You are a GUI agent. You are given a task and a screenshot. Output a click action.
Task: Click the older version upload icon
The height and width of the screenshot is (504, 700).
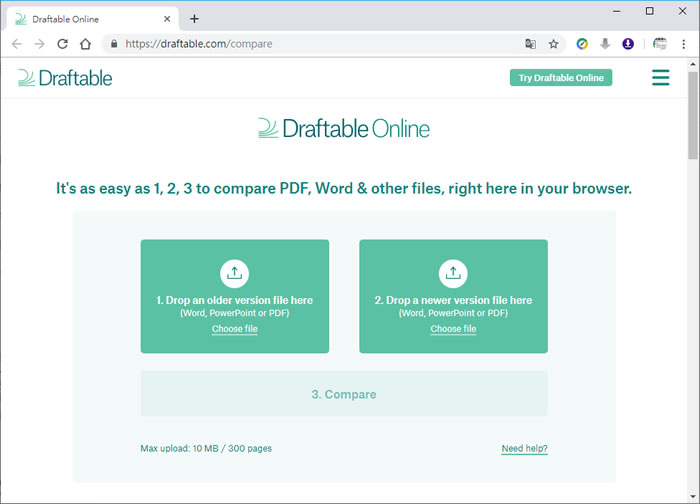point(234,273)
